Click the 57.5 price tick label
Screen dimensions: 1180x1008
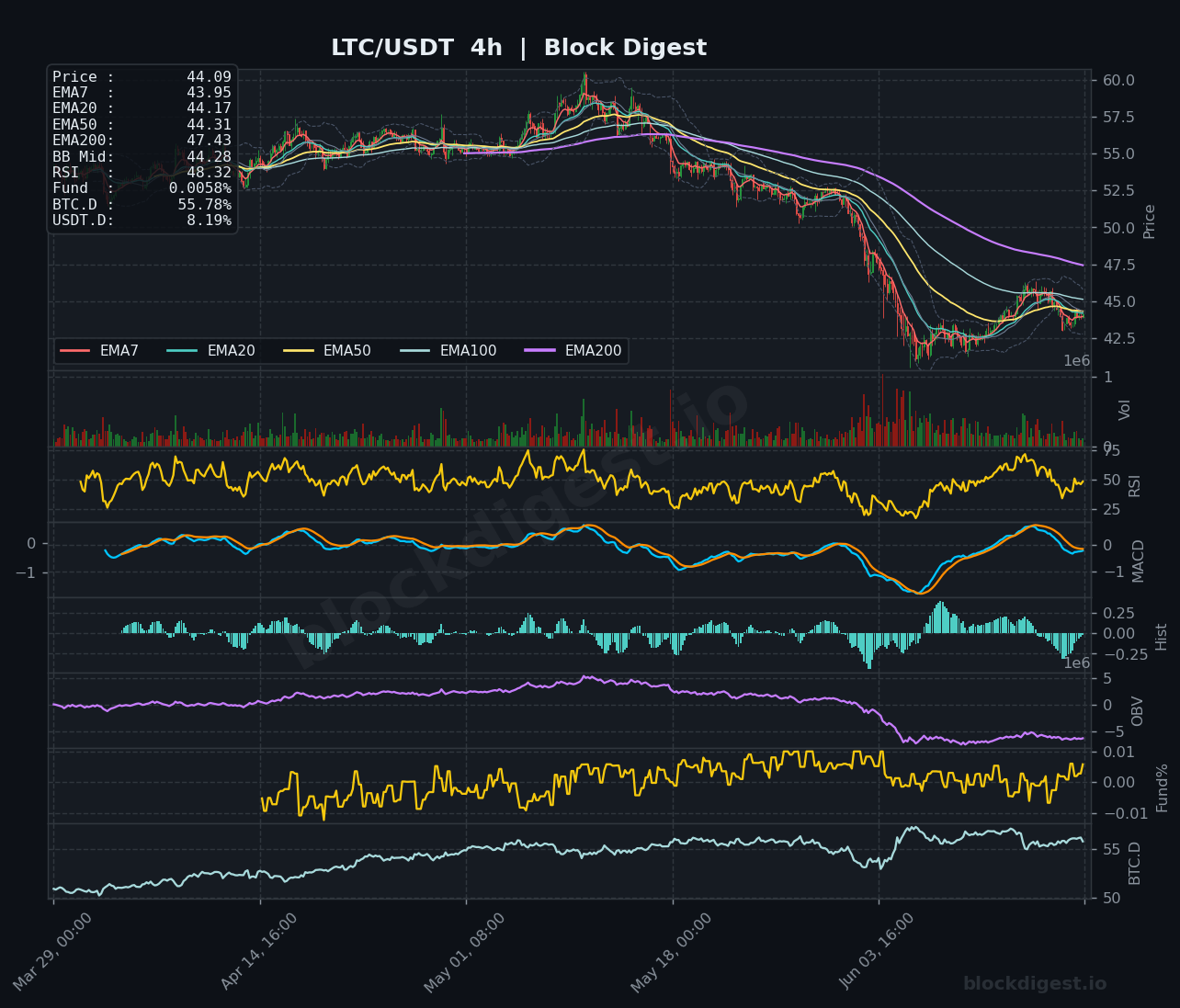coord(1118,118)
